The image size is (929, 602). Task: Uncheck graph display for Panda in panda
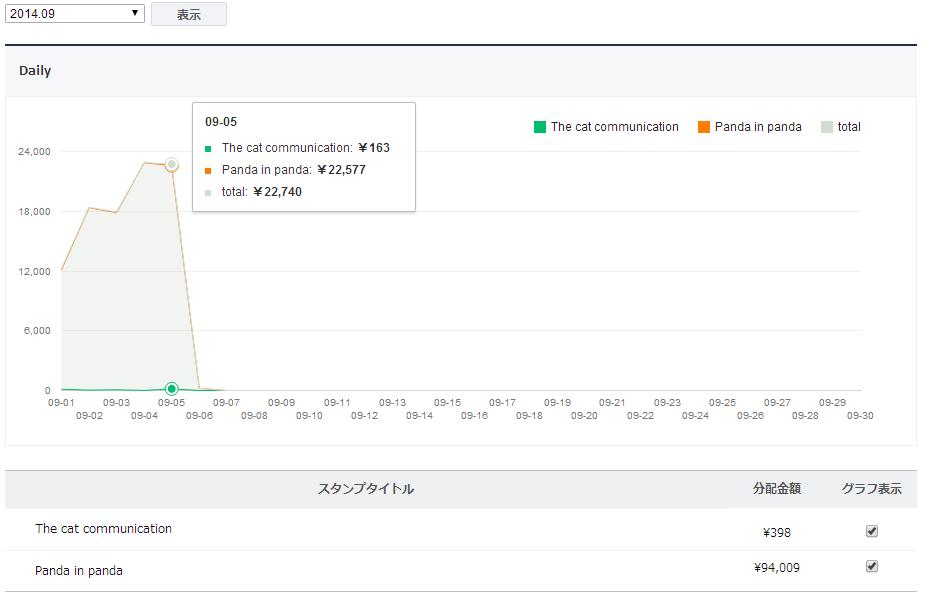pyautogui.click(x=872, y=566)
